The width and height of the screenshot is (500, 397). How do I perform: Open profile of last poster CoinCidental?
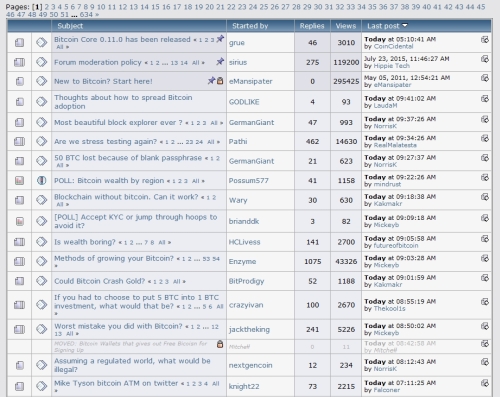pyautogui.click(x=393, y=47)
